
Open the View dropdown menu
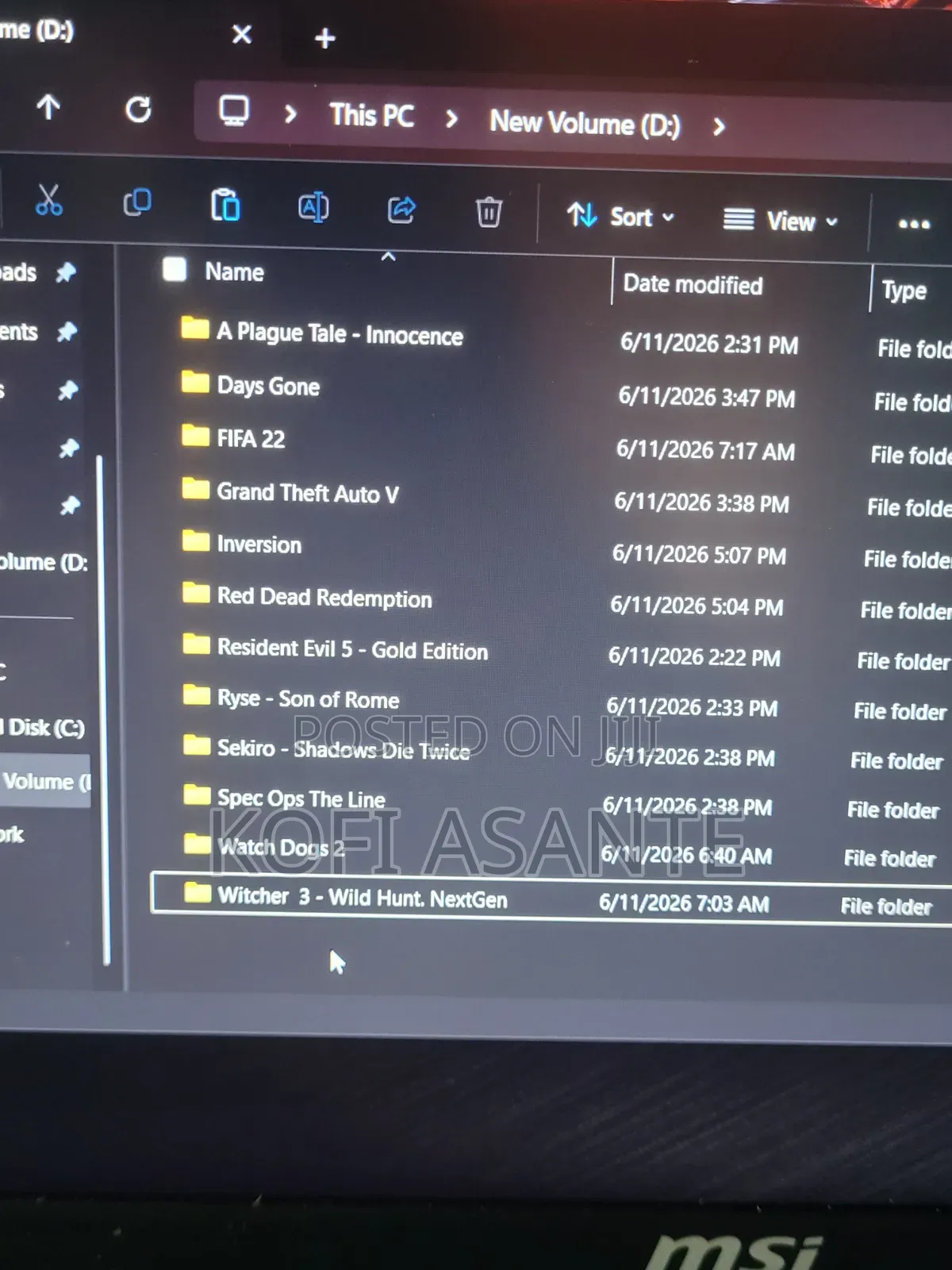click(781, 220)
